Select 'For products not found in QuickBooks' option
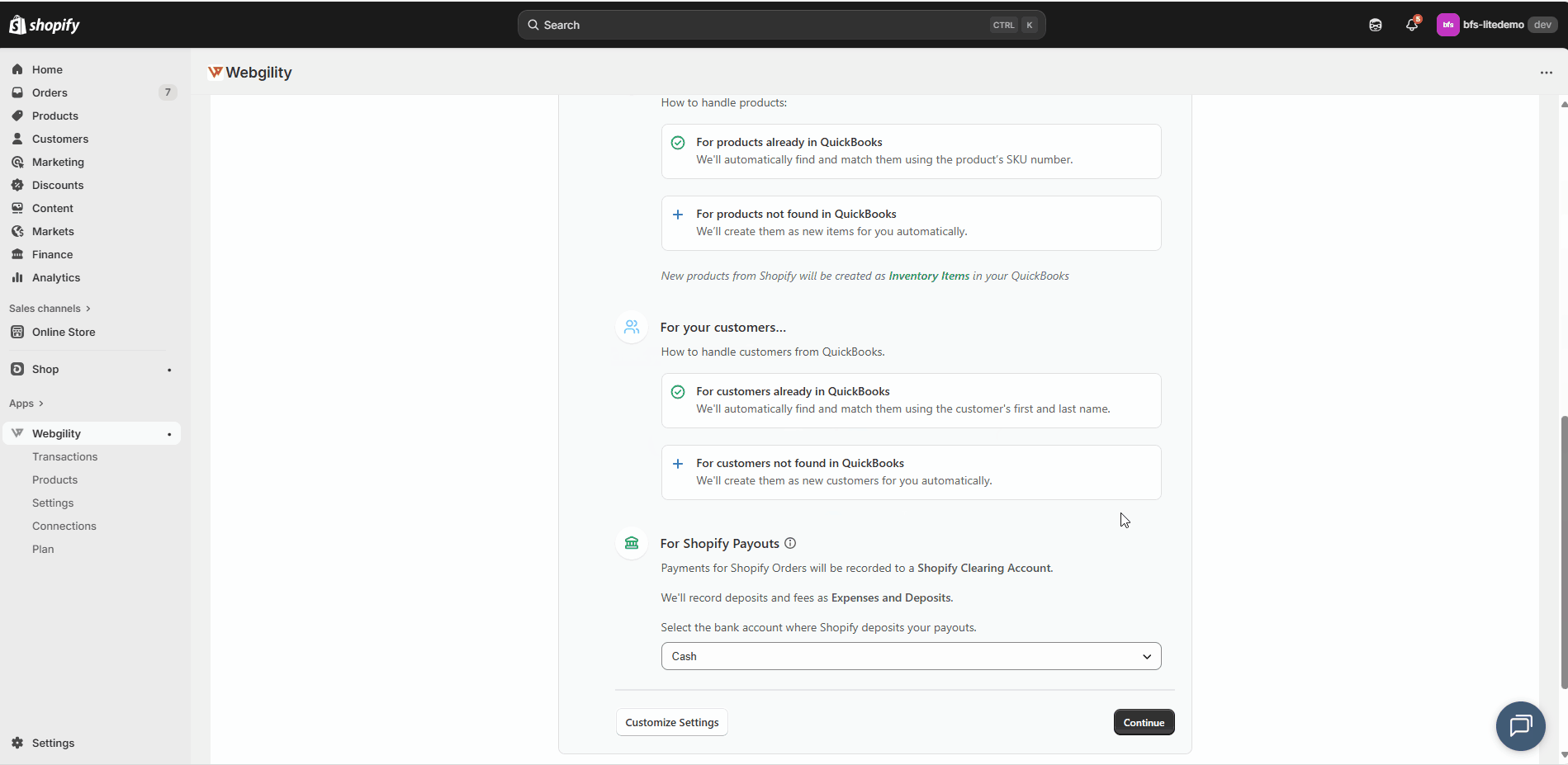Screen dimensions: 1568x765 click(x=911, y=223)
